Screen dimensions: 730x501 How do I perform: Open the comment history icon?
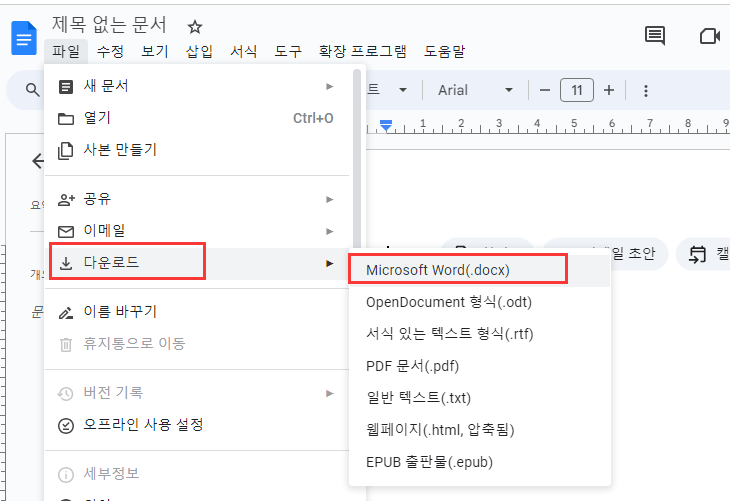click(655, 36)
